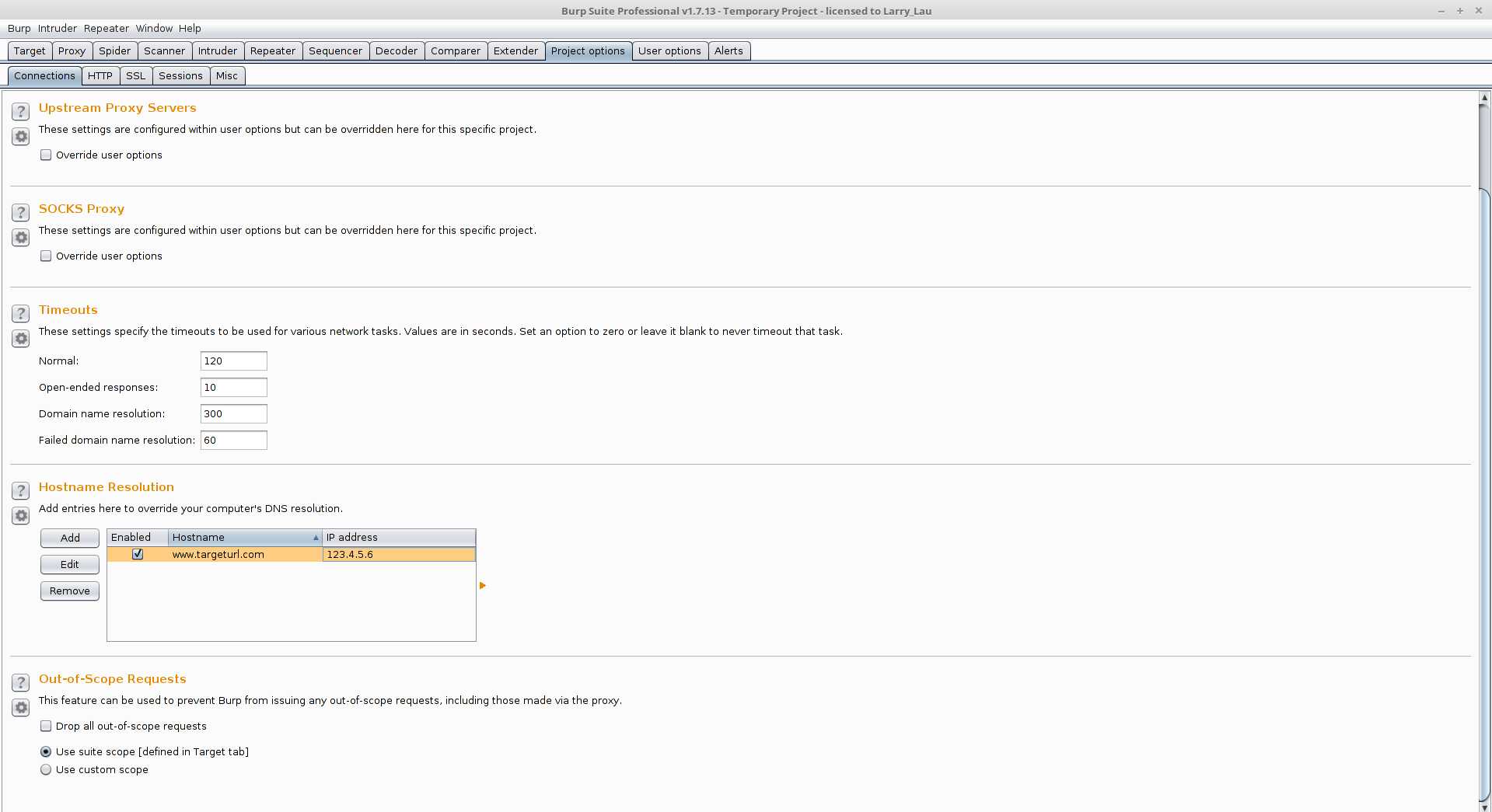
Task: Switch to the Alerts tab
Action: click(x=729, y=51)
